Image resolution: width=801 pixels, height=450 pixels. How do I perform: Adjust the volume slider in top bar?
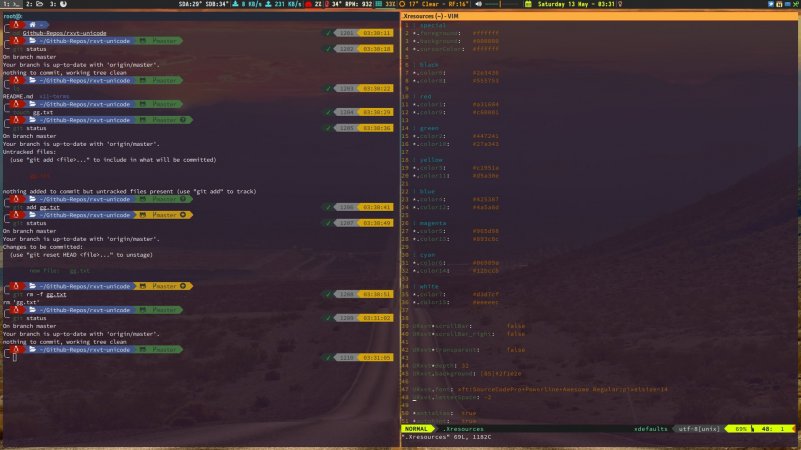501,4
